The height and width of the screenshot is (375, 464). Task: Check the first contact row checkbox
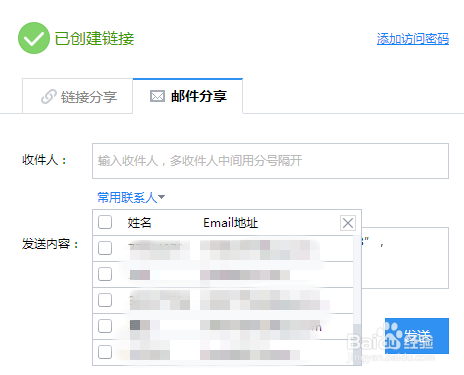pos(105,248)
